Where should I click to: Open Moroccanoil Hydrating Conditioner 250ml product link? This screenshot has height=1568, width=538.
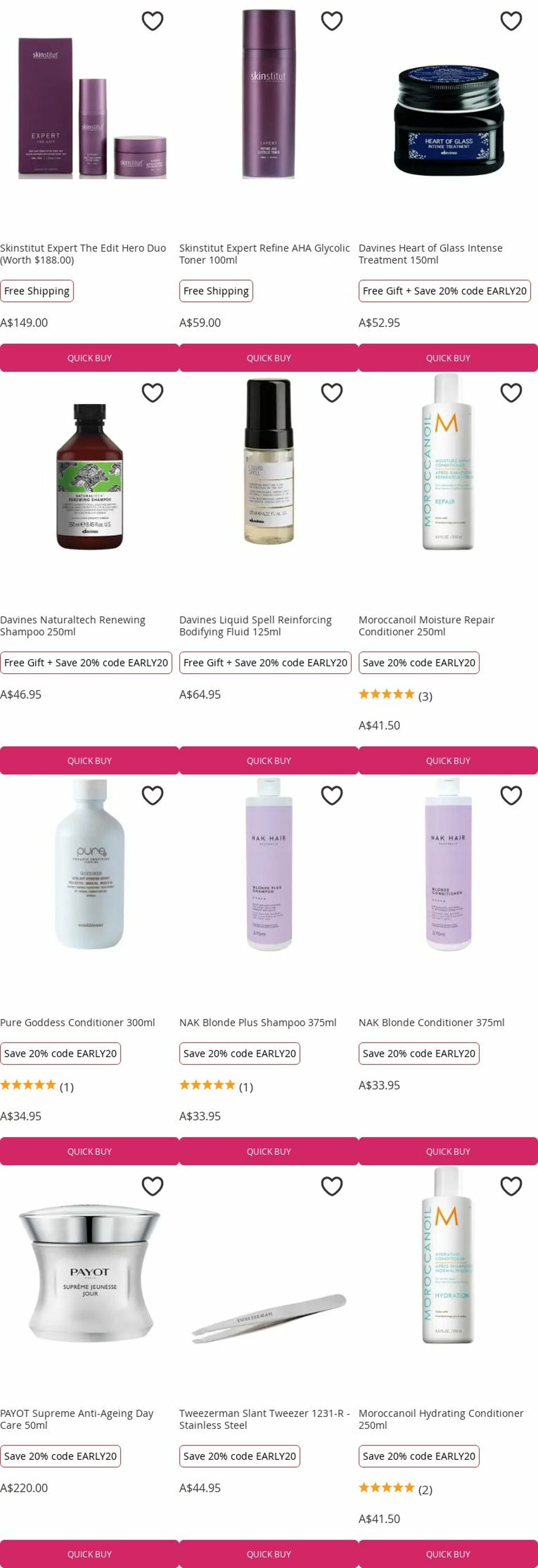pos(441,1419)
